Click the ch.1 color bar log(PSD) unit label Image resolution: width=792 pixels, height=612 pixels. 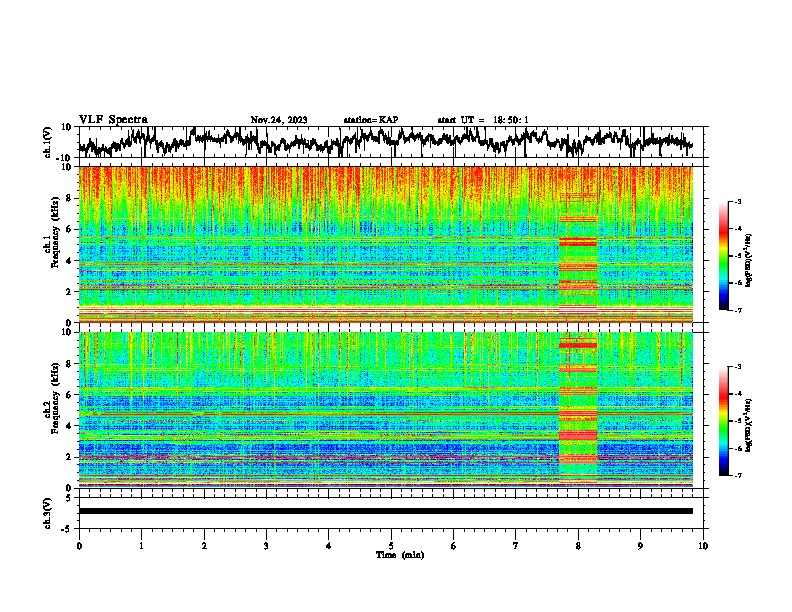pyautogui.click(x=749, y=260)
